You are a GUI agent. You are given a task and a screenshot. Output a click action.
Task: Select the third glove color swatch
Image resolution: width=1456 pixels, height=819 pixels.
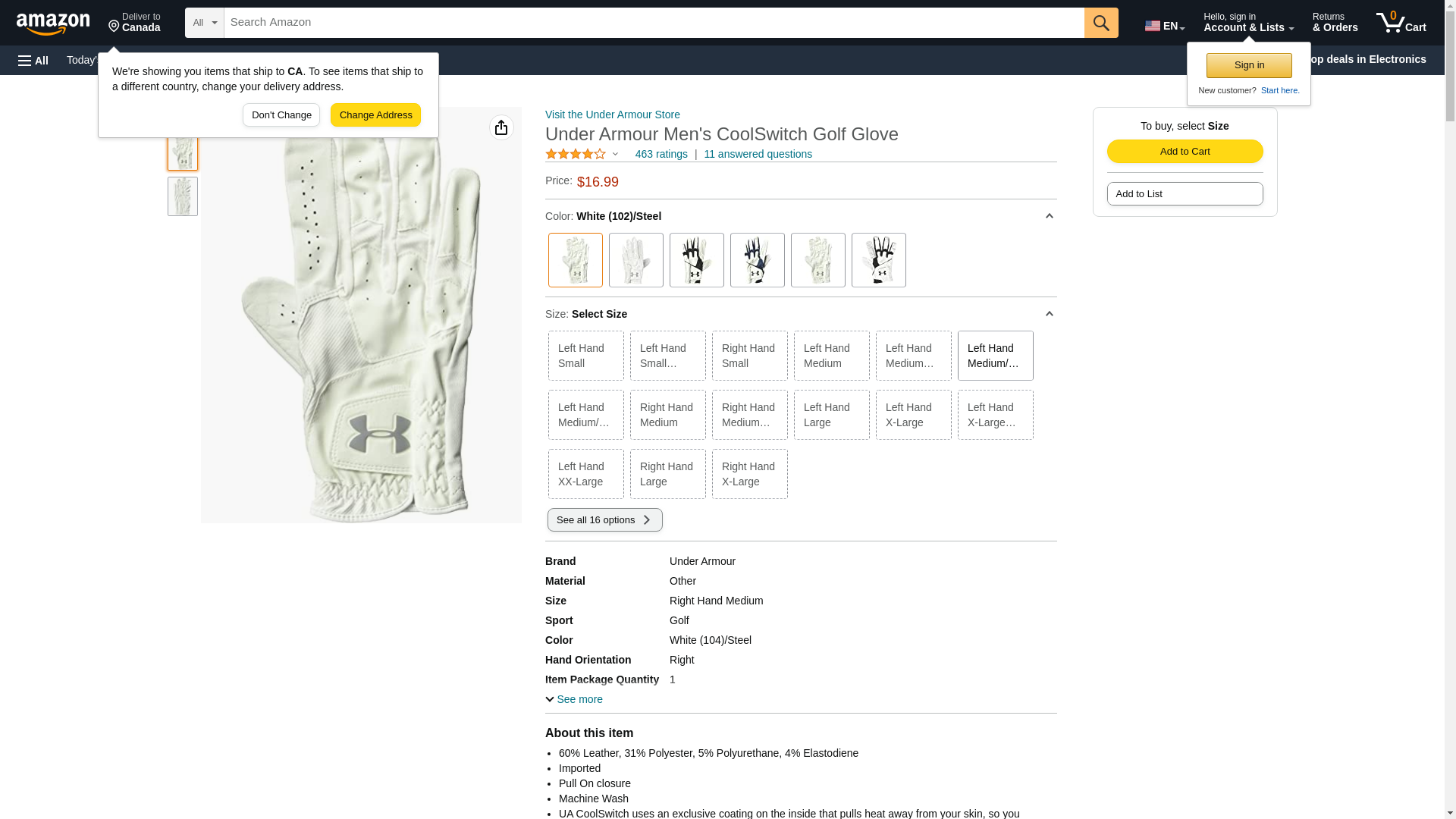(696, 260)
